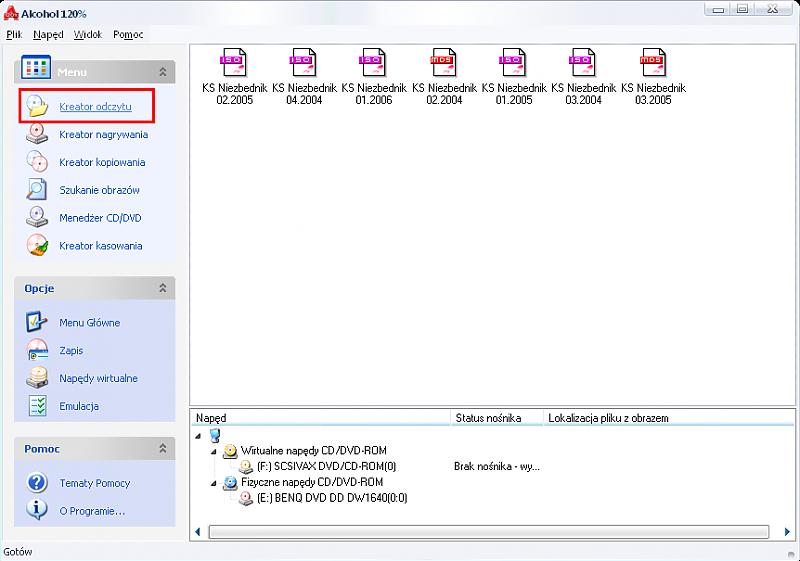Click the Kreator nagrywania disc icon
This screenshot has height=561, width=800.
(37, 134)
